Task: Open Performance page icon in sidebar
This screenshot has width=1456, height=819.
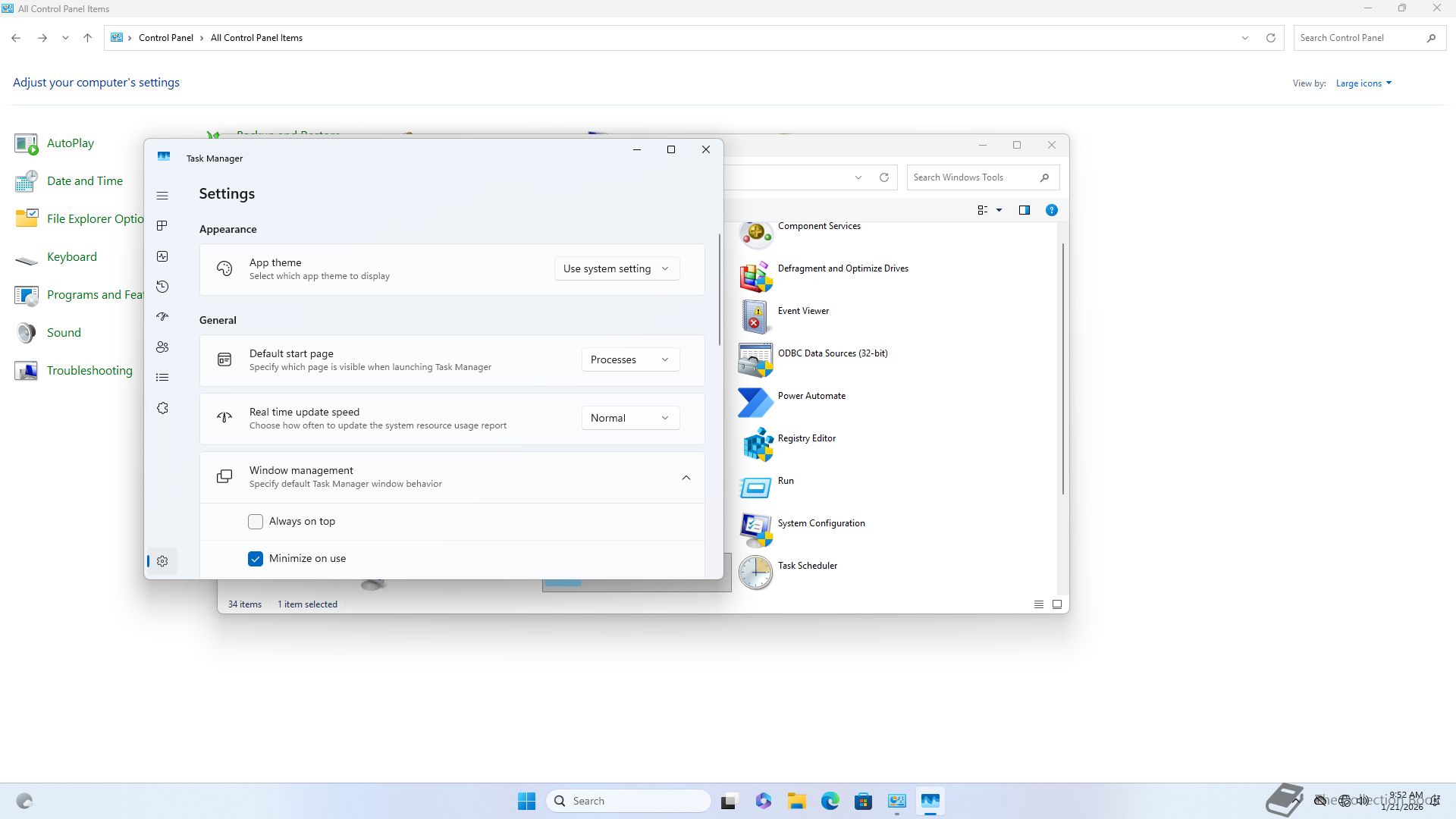Action: (162, 256)
